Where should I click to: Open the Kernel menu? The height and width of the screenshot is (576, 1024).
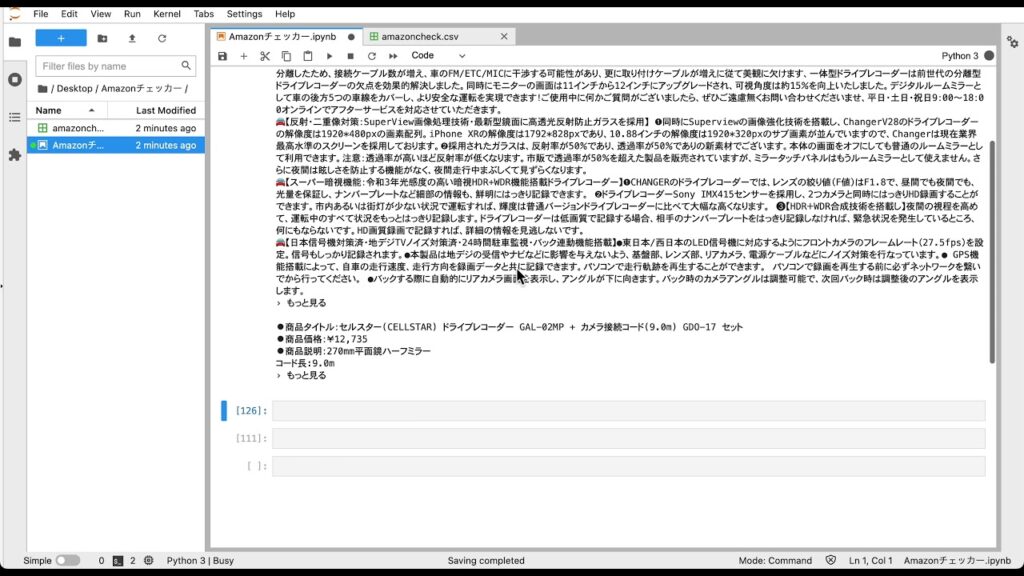click(166, 14)
